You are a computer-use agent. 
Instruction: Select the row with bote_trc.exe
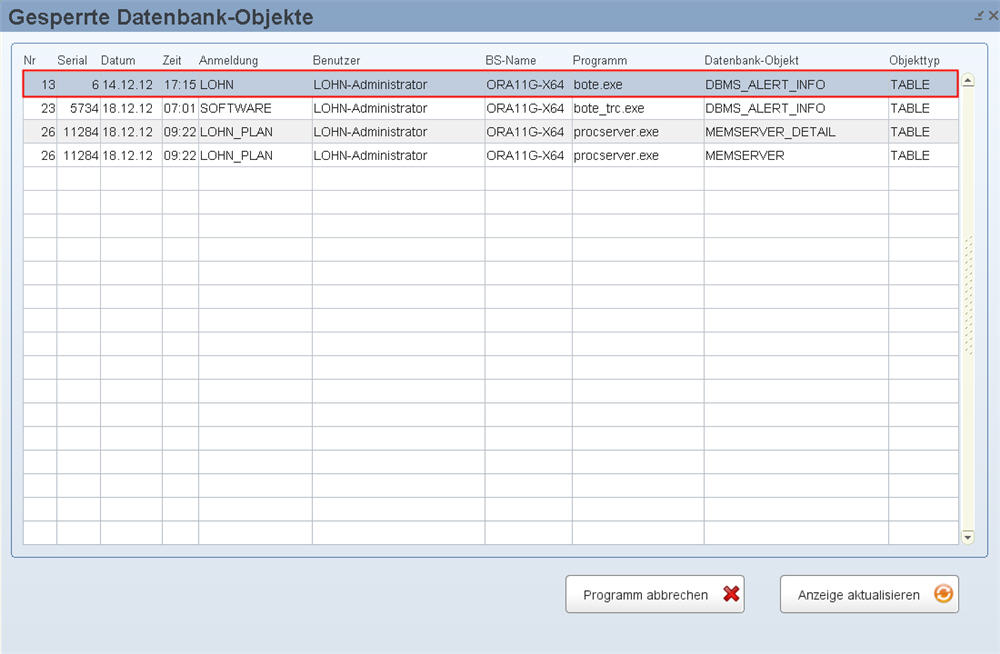pos(609,108)
